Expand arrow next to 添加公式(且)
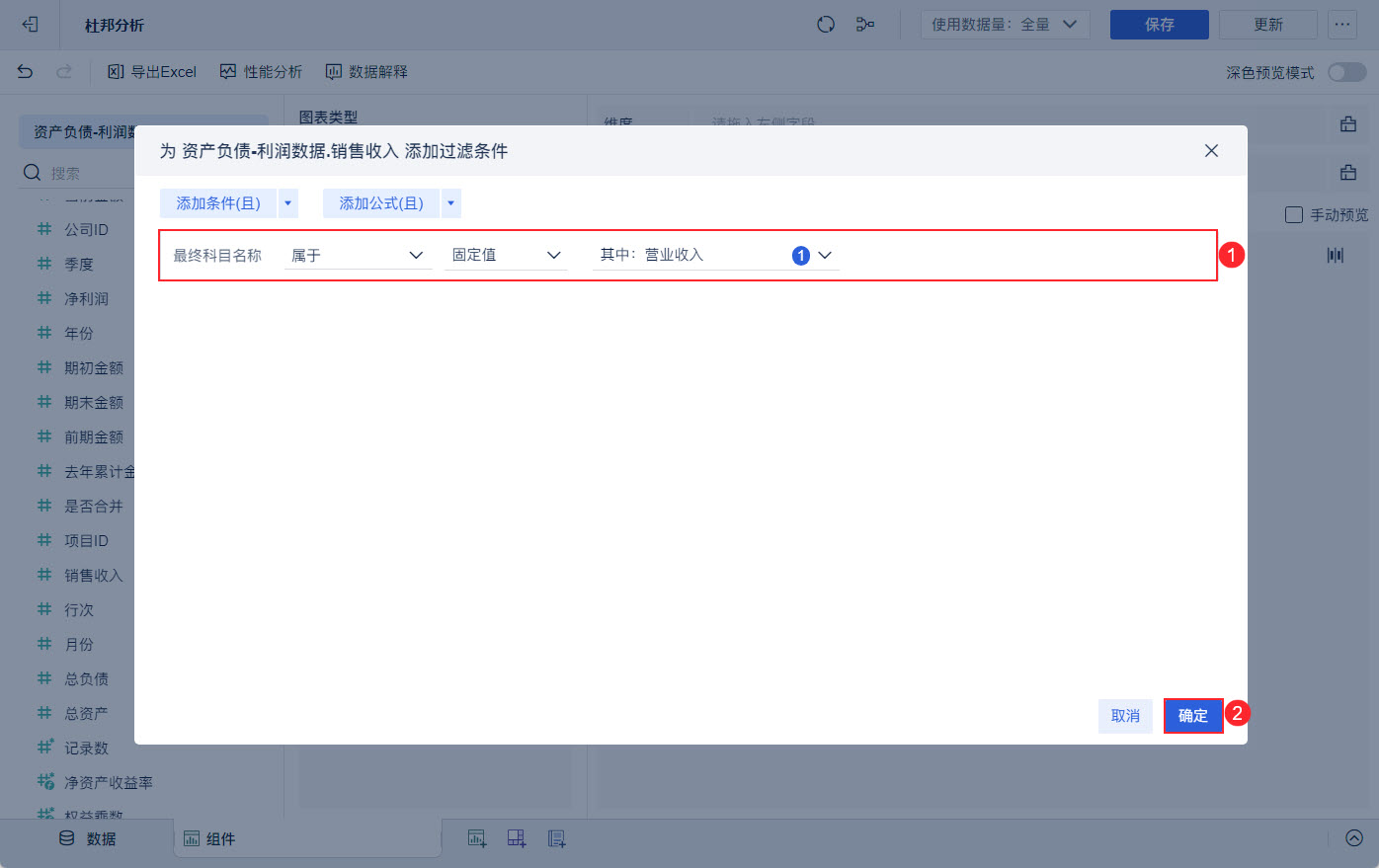1379x868 pixels. [451, 203]
